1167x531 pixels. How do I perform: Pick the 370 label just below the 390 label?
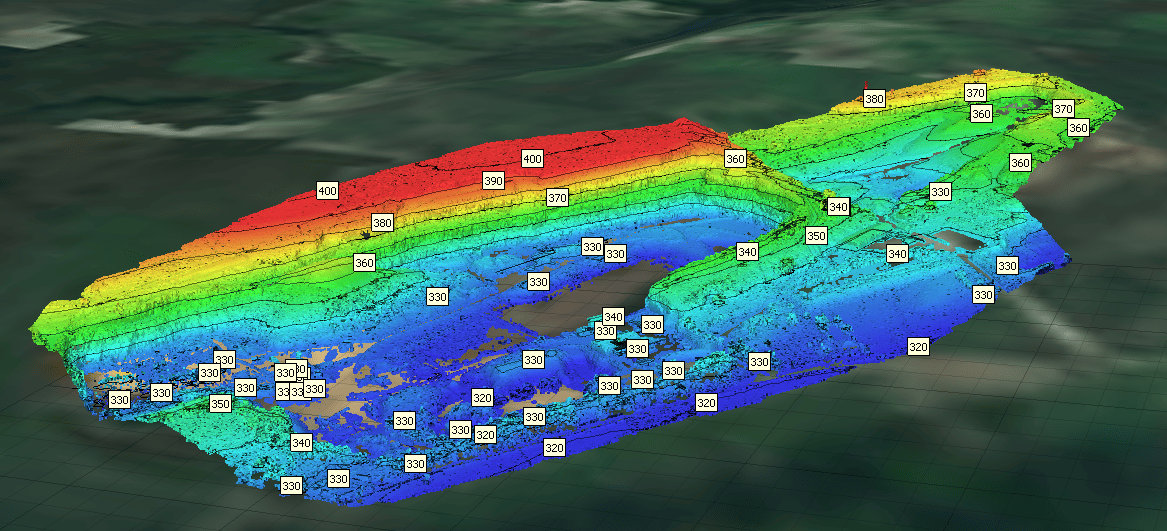point(557,198)
